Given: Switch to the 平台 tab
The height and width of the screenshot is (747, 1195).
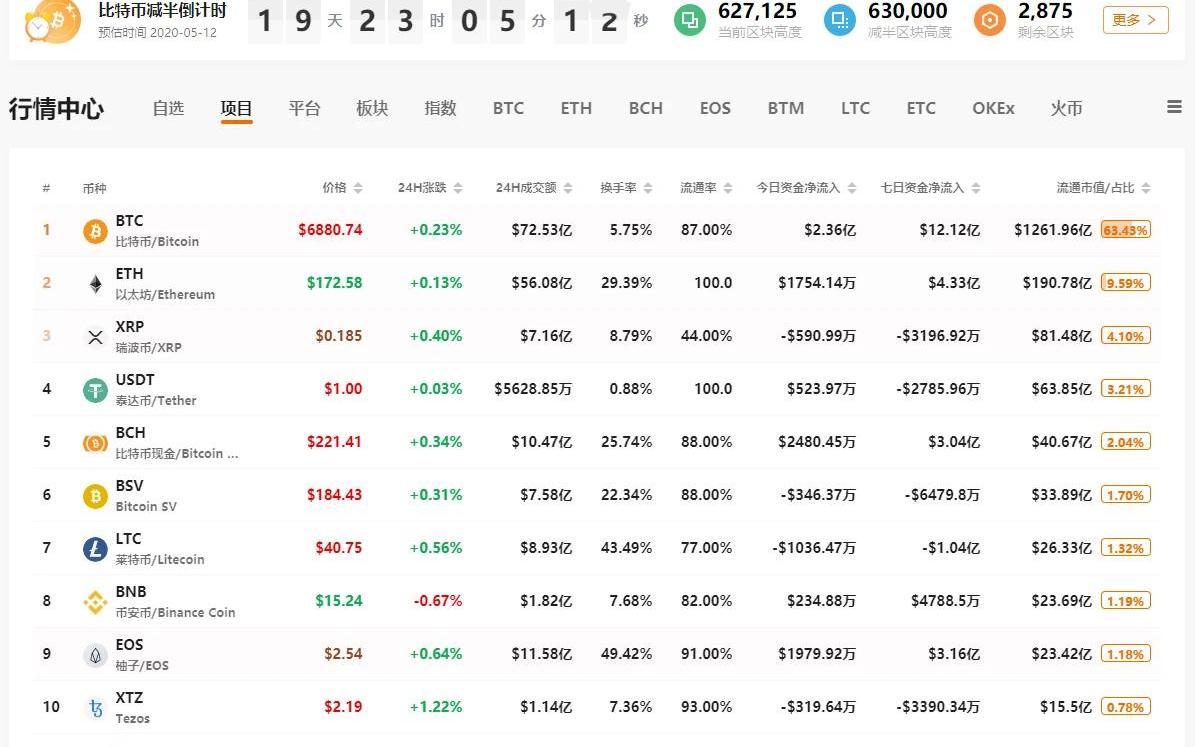Looking at the screenshot, I should click(x=304, y=108).
